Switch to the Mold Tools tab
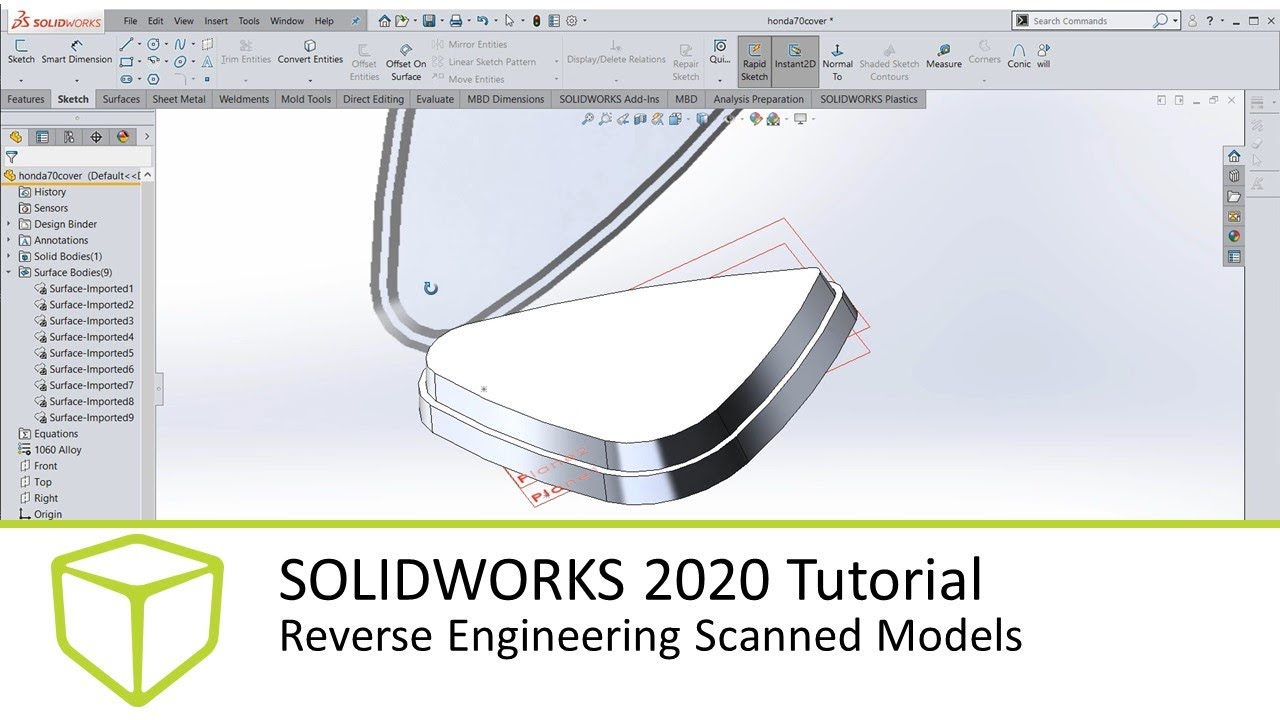The width and height of the screenshot is (1280, 720). [306, 99]
